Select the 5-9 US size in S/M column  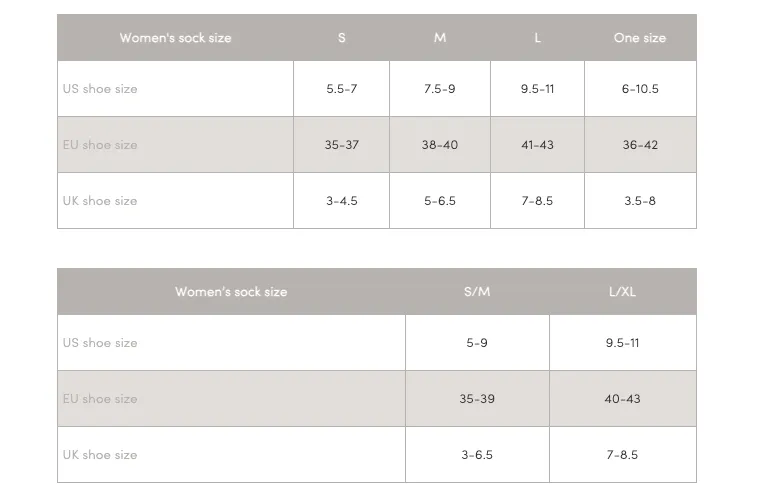(x=477, y=343)
